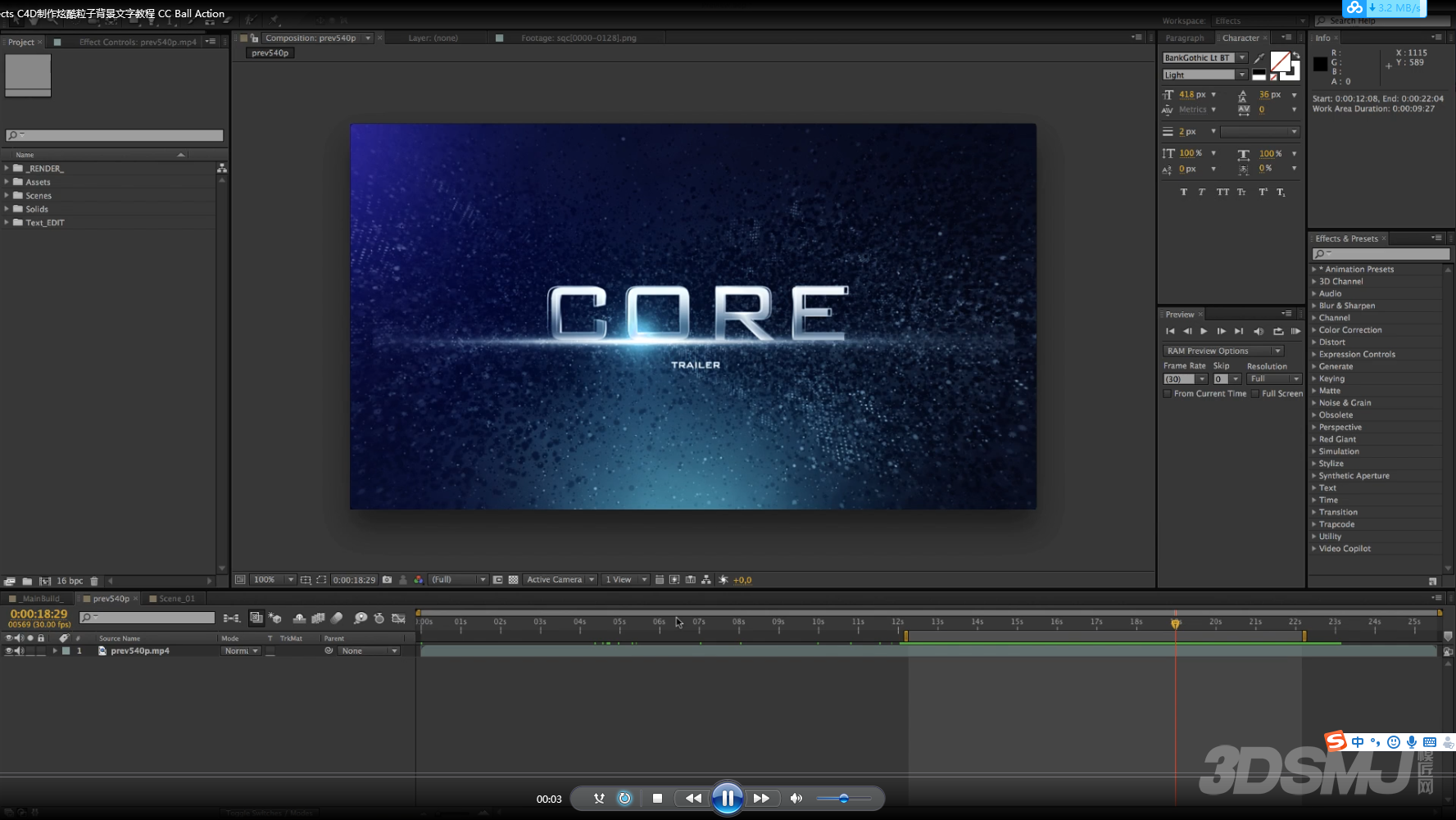1456x820 pixels.
Task: Open the Parent None dropdown for layer
Action: 369,650
